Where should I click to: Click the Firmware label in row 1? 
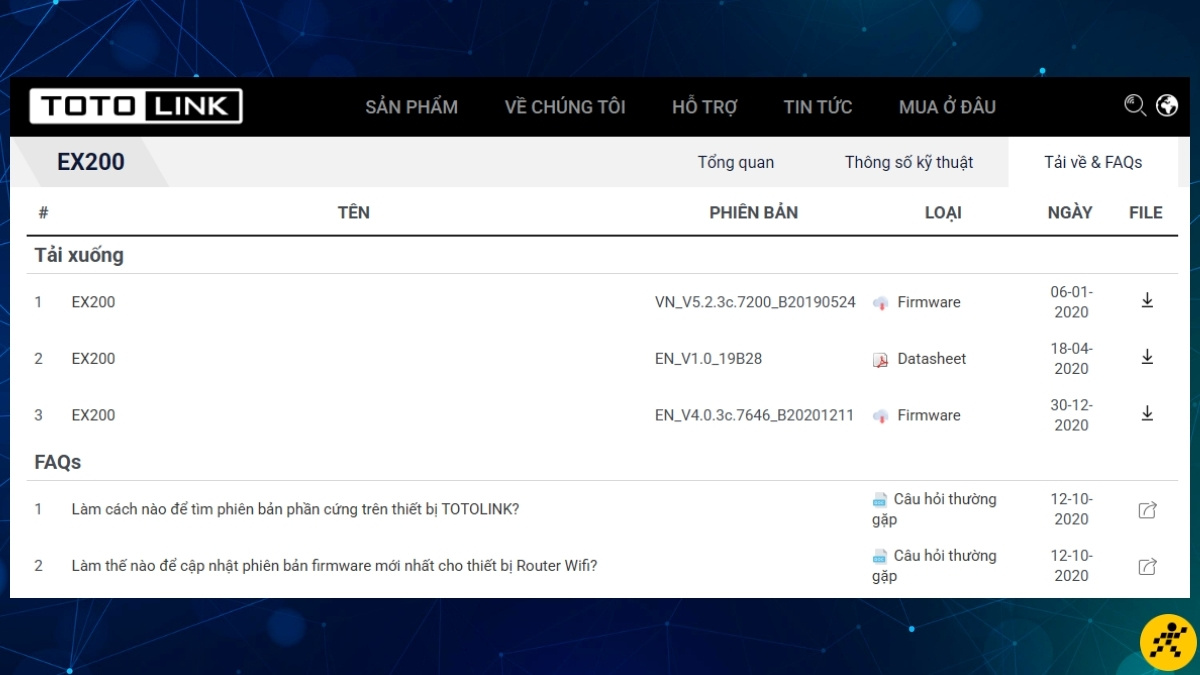929,302
